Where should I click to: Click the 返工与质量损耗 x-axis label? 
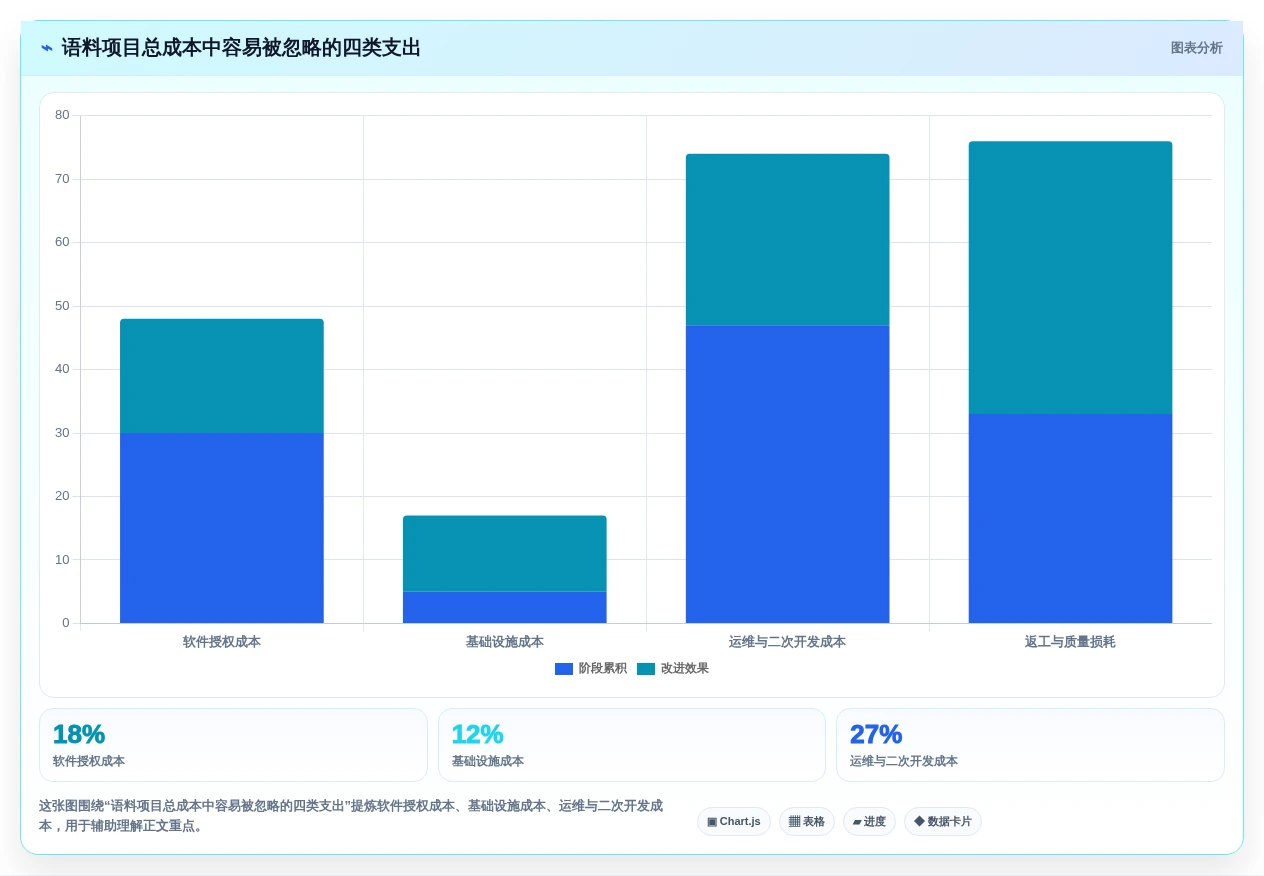(x=1071, y=642)
